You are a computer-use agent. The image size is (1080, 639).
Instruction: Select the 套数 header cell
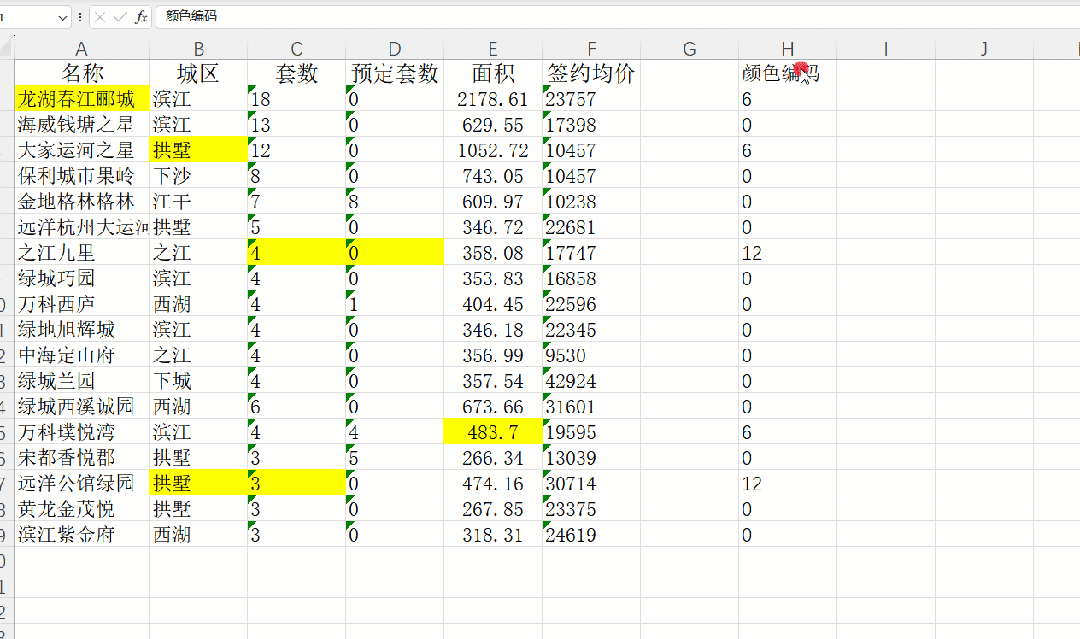(296, 73)
